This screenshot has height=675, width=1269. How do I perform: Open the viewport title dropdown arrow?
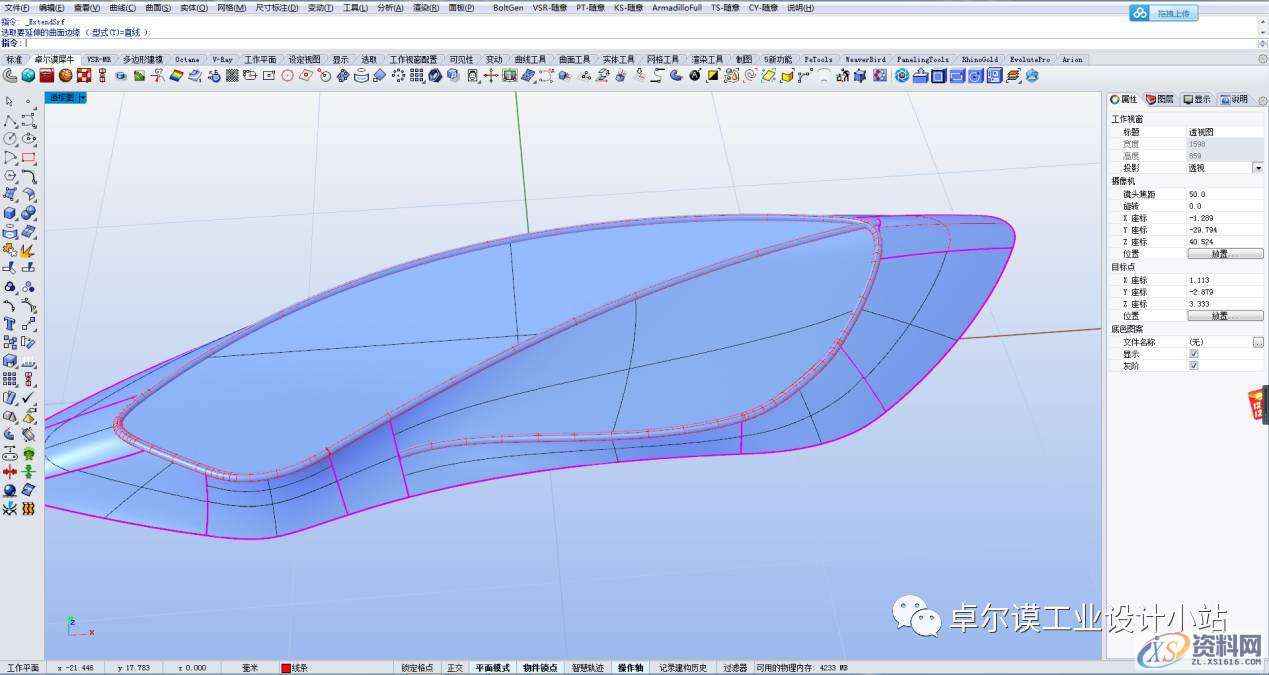[x=82, y=98]
